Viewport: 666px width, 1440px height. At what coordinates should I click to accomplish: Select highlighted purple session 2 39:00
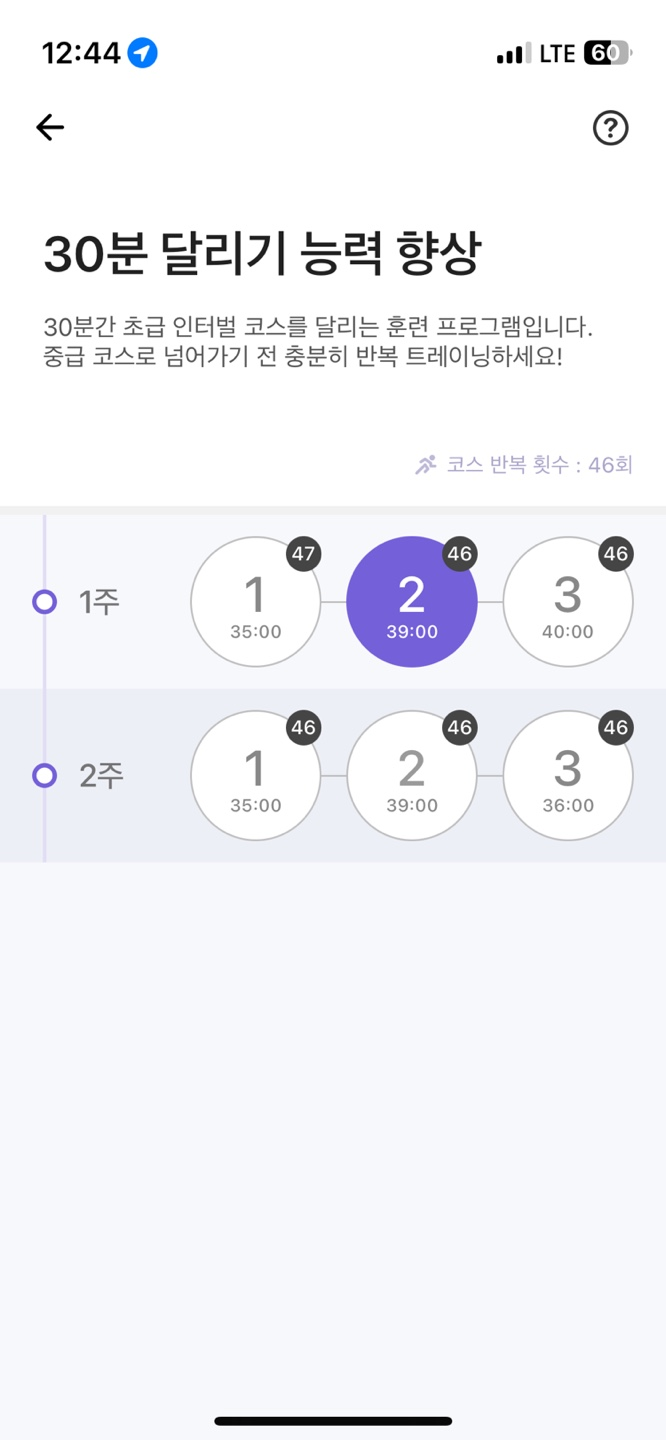click(x=412, y=602)
